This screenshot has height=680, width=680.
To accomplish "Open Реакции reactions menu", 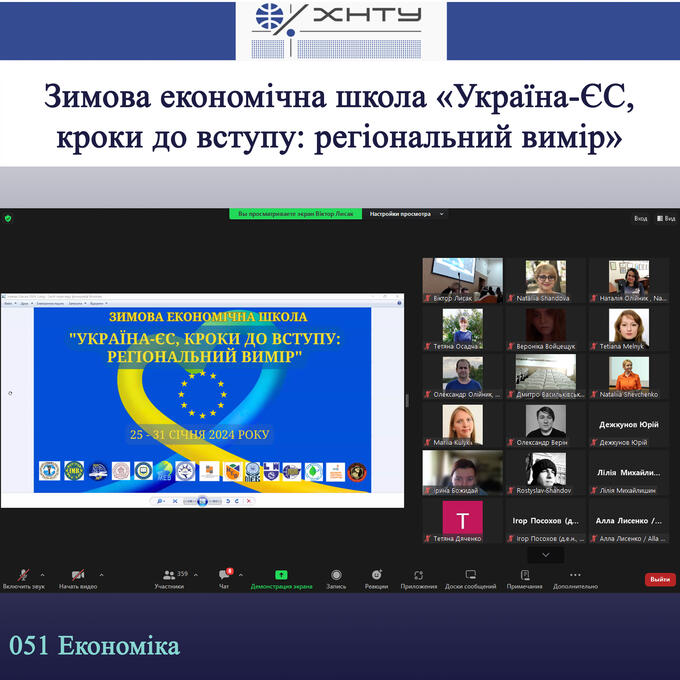I will click(376, 578).
